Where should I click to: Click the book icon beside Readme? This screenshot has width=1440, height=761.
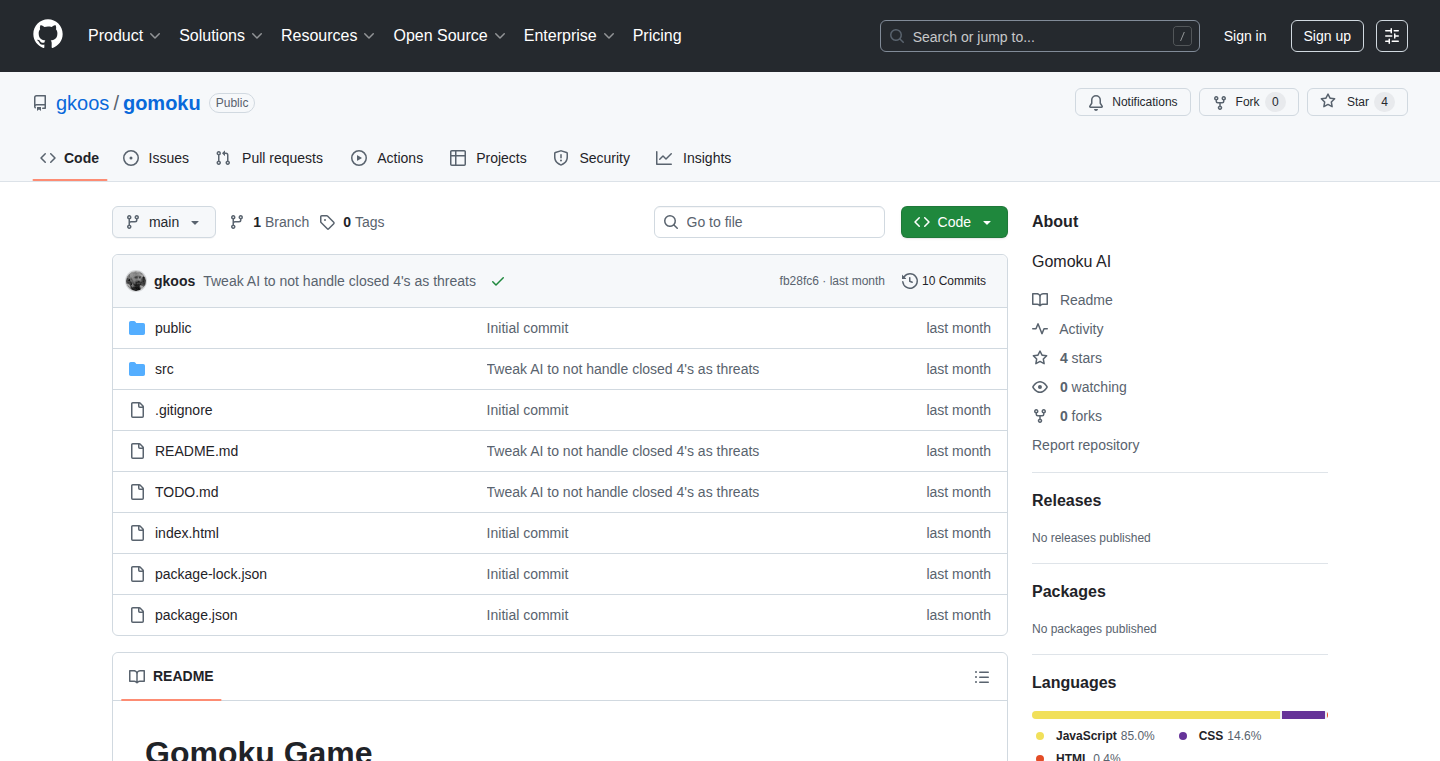tap(1040, 300)
